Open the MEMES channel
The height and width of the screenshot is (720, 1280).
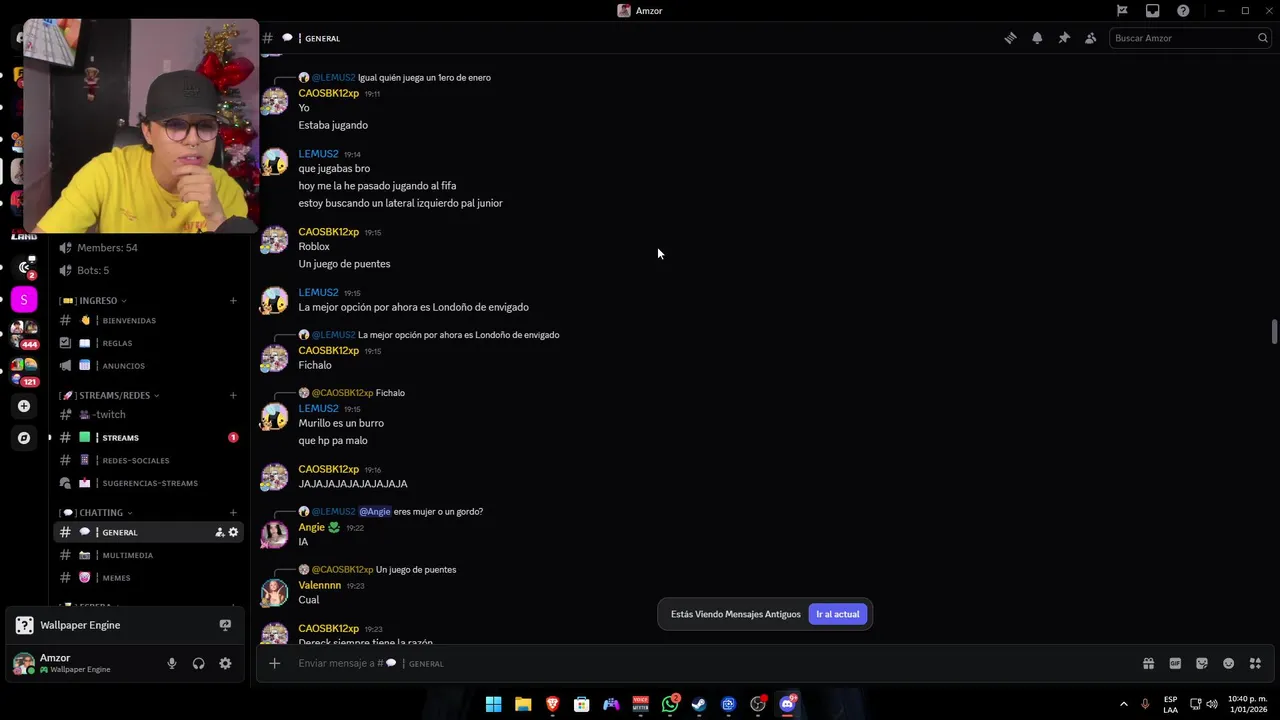pos(148,578)
